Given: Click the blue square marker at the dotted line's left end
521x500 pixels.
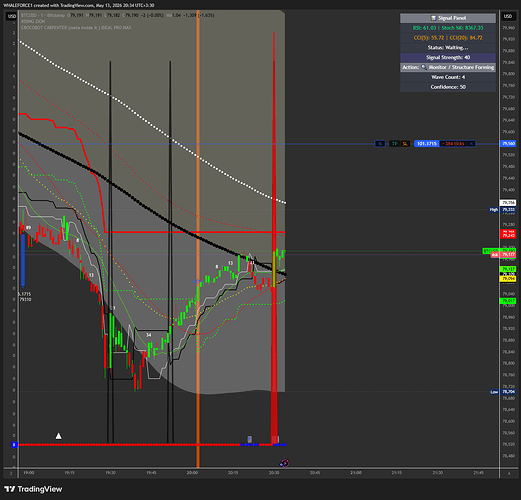Looking at the screenshot, I should tap(14, 445).
